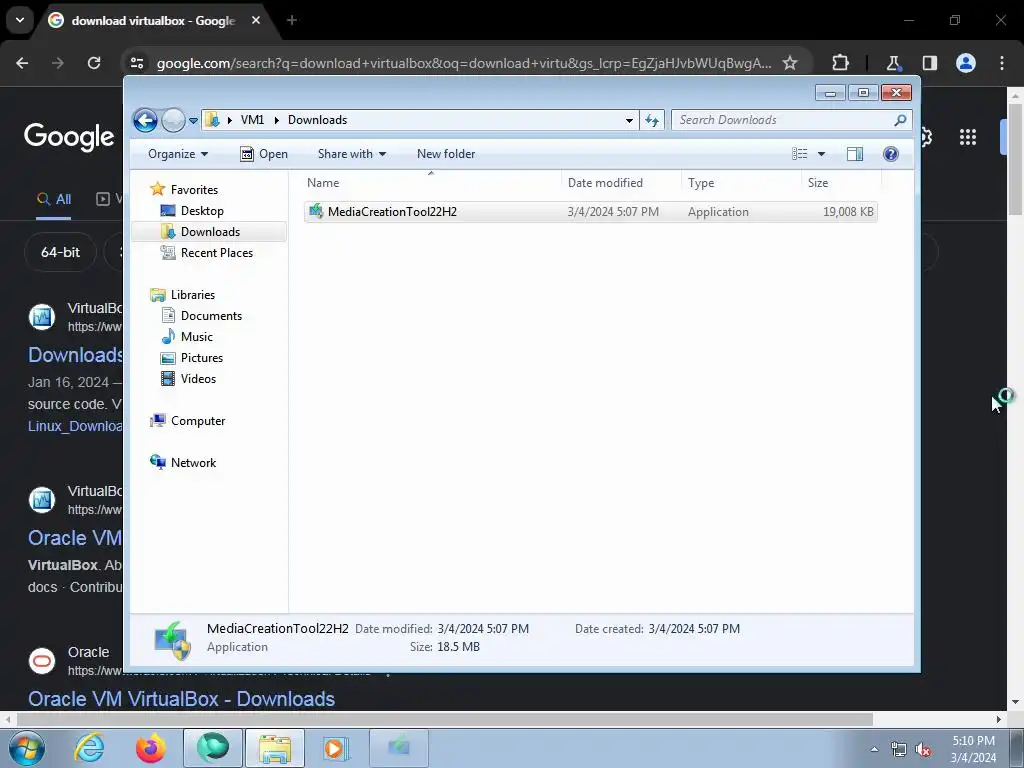Expand the address bar previous locations dropdown
Image resolution: width=1024 pixels, height=768 pixels.
tap(629, 120)
